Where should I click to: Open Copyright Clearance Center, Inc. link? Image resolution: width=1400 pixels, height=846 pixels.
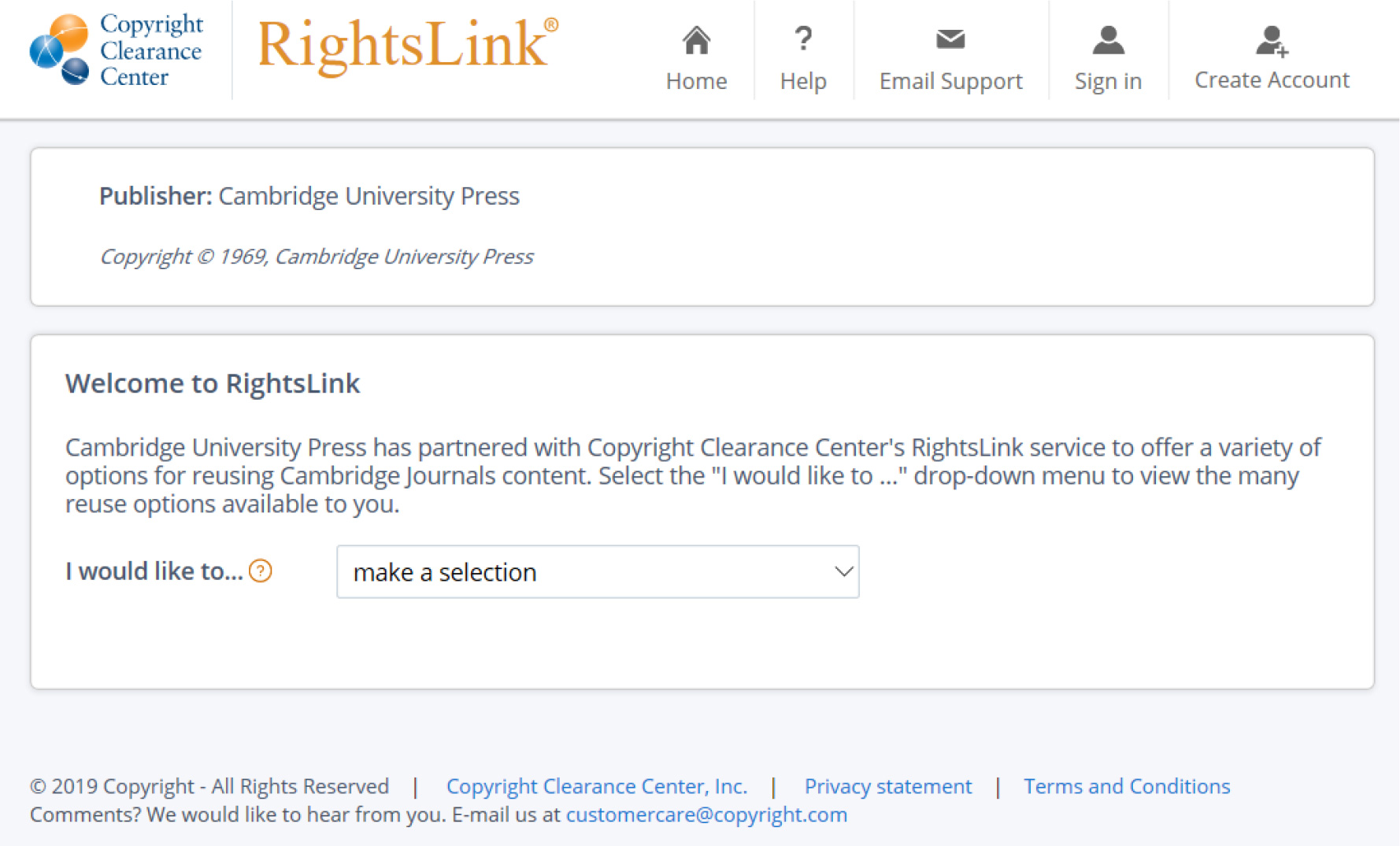point(597,786)
